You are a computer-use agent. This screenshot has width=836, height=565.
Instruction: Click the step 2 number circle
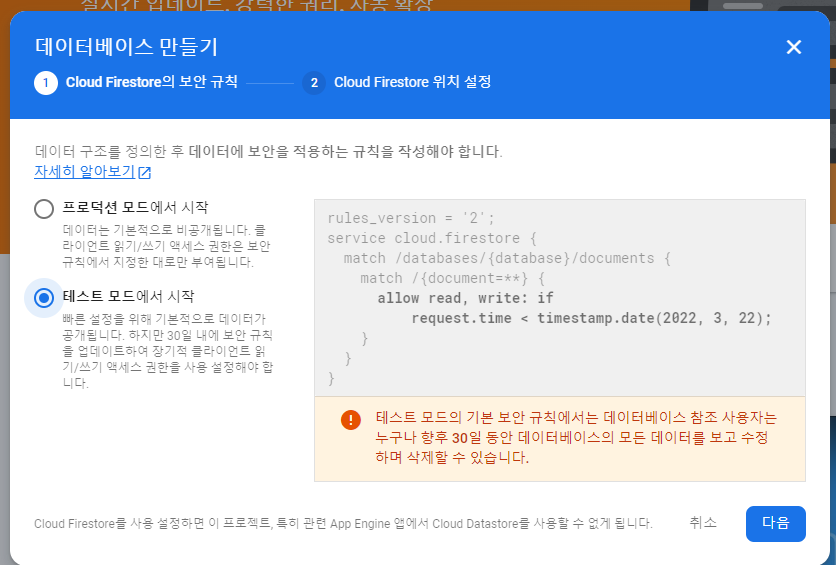314,83
